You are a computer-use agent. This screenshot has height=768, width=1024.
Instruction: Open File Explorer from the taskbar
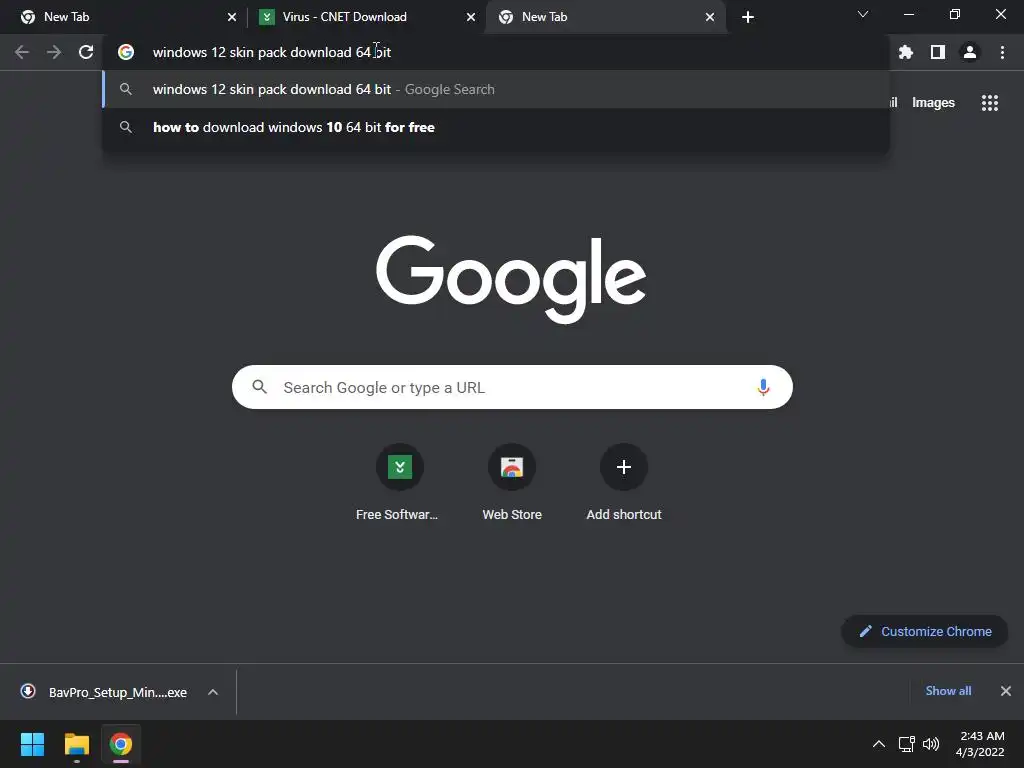(76, 744)
